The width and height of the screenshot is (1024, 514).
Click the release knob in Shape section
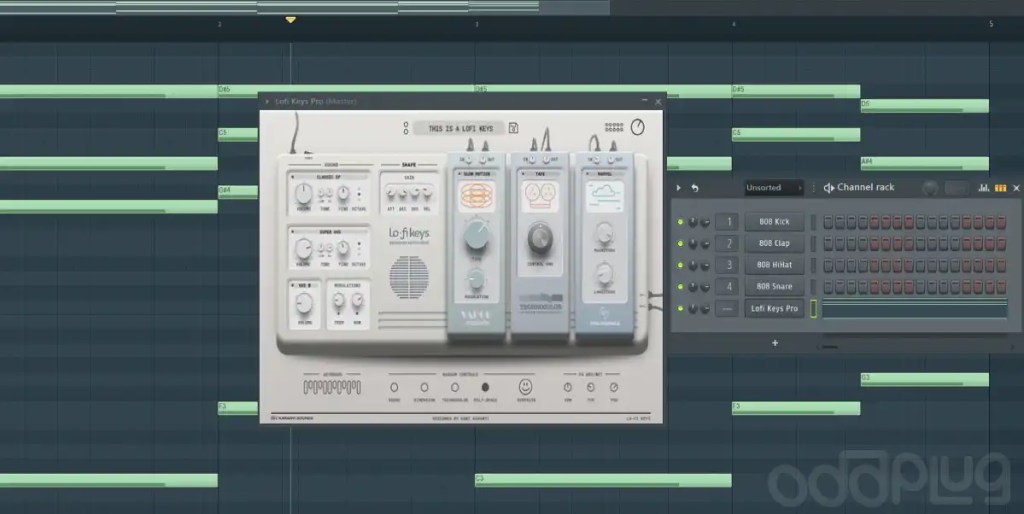[427, 194]
